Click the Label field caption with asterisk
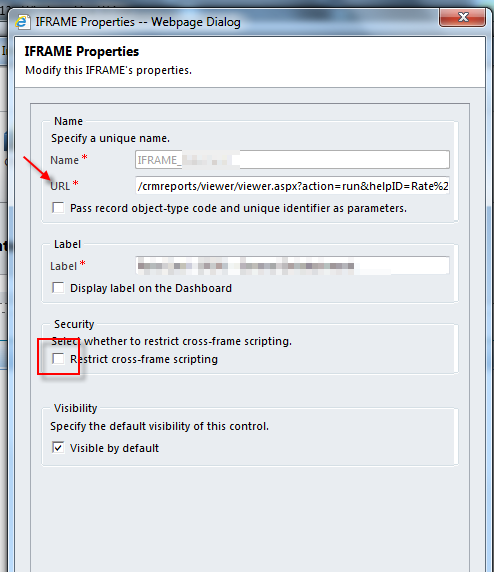The image size is (494, 572). [x=67, y=265]
